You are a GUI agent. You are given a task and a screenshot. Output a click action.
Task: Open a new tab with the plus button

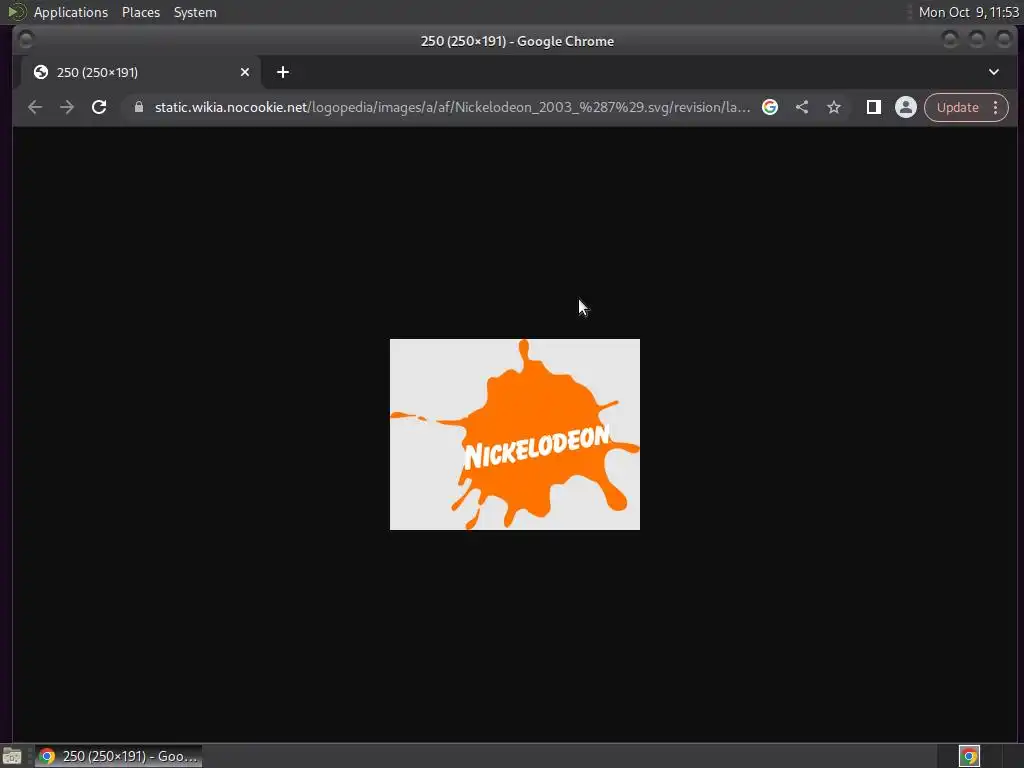tap(283, 72)
